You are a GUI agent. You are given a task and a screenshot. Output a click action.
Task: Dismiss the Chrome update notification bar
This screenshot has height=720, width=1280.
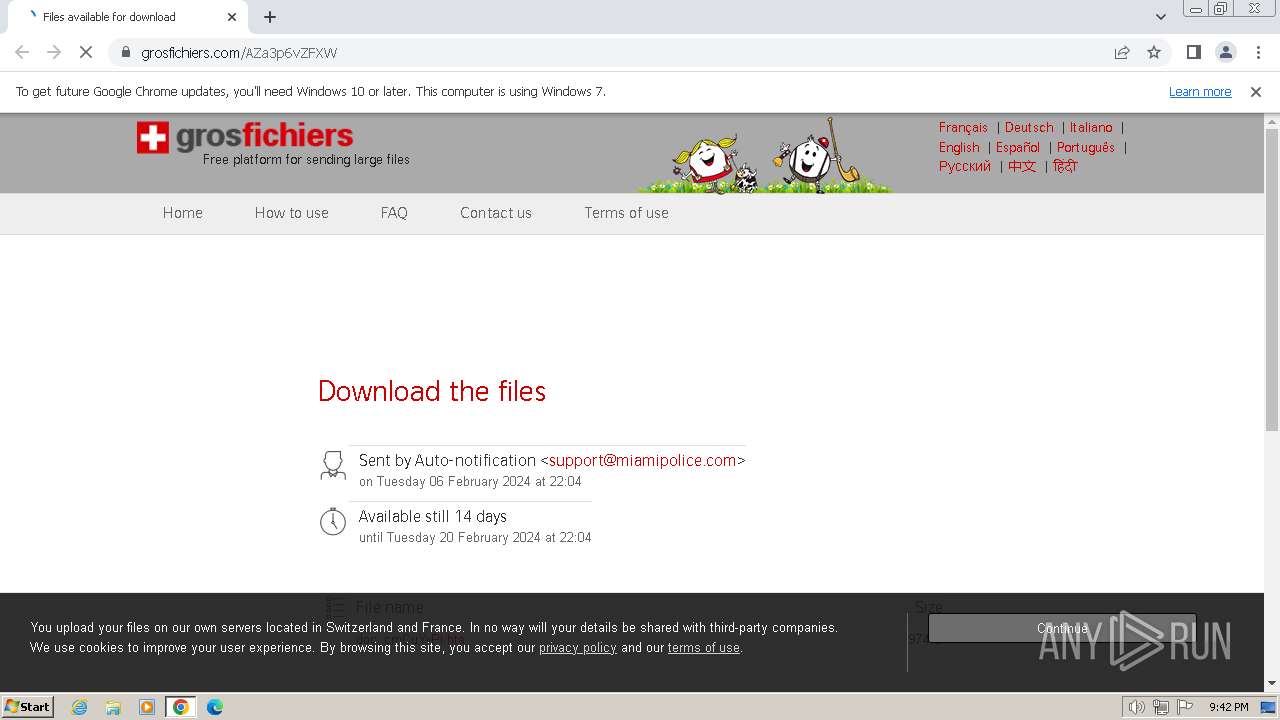click(1256, 92)
